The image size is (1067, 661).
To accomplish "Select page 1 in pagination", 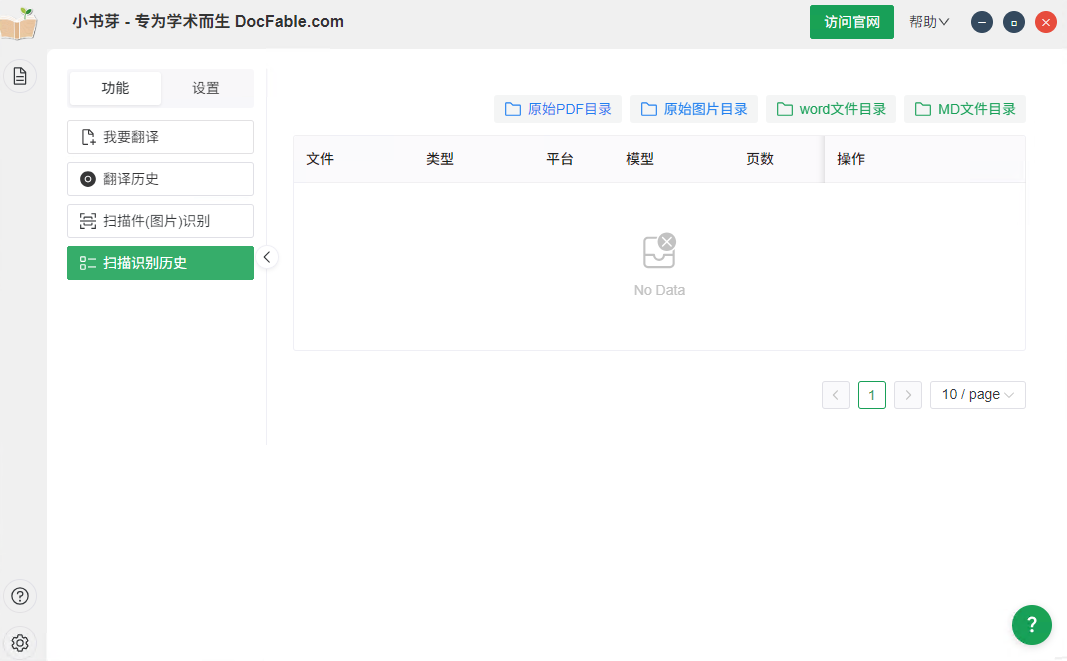I will (871, 395).
